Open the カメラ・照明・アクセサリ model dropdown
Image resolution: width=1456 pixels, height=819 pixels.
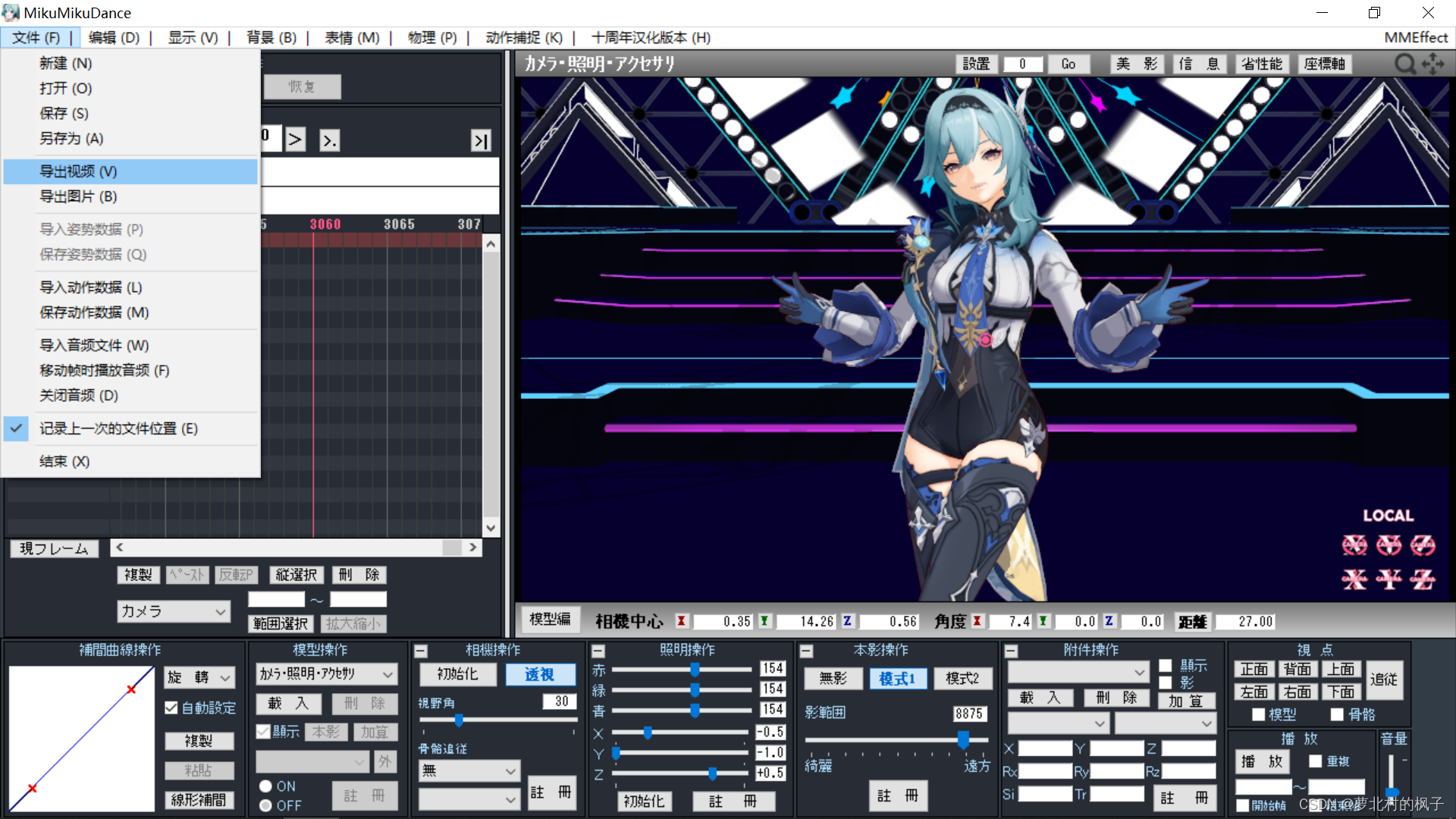click(327, 673)
